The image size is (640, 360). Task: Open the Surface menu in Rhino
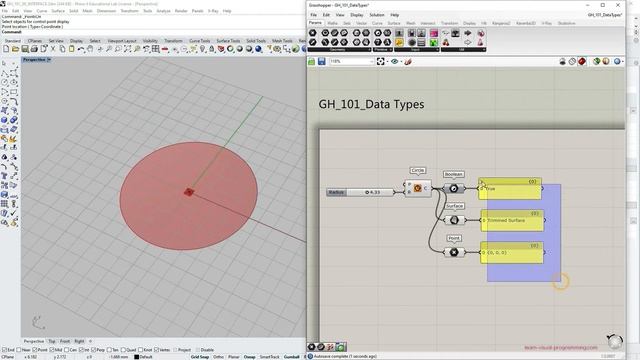point(58,11)
